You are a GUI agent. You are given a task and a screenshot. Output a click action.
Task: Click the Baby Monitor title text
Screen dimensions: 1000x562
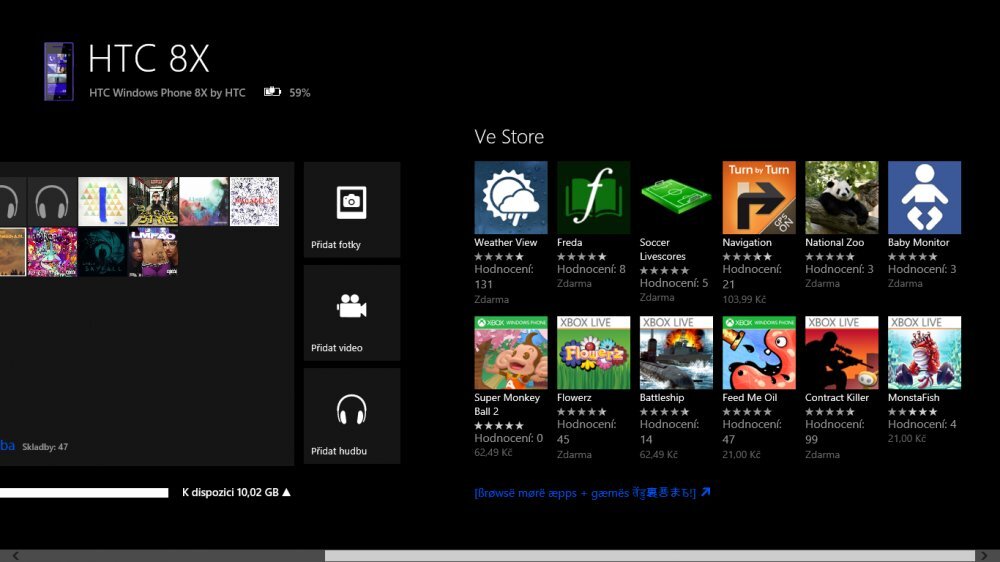918,242
